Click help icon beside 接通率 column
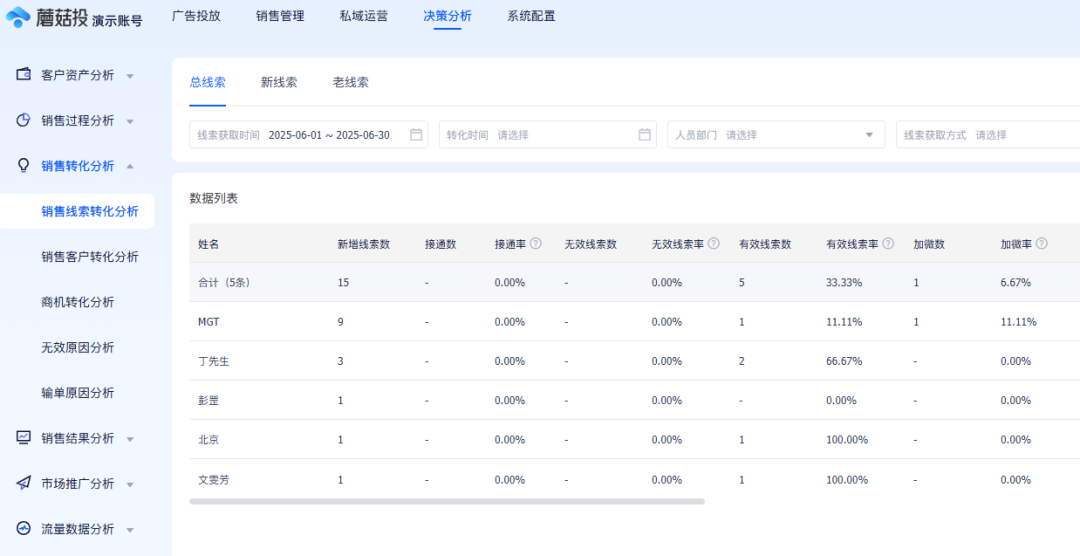The width and height of the screenshot is (1080, 556). tap(536, 243)
